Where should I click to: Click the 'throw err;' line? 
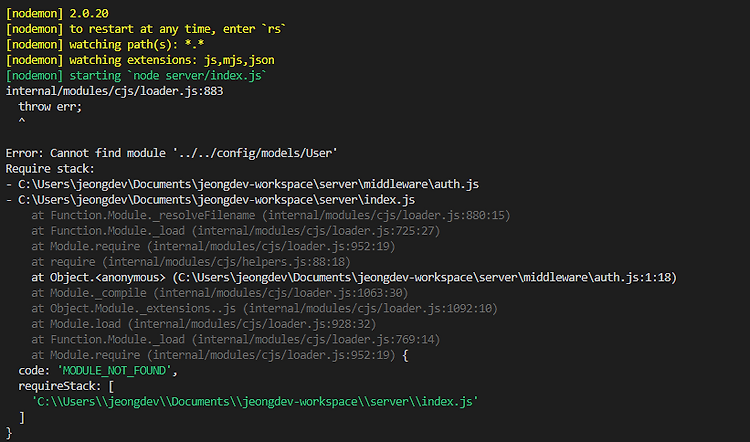click(50, 107)
